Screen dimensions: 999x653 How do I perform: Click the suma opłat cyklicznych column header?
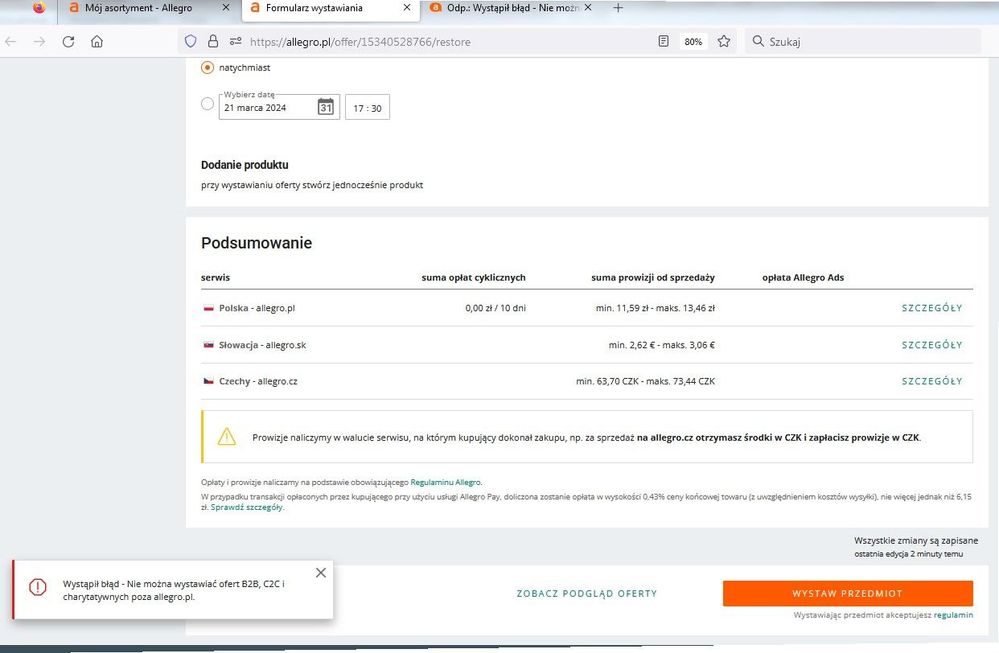tap(473, 278)
